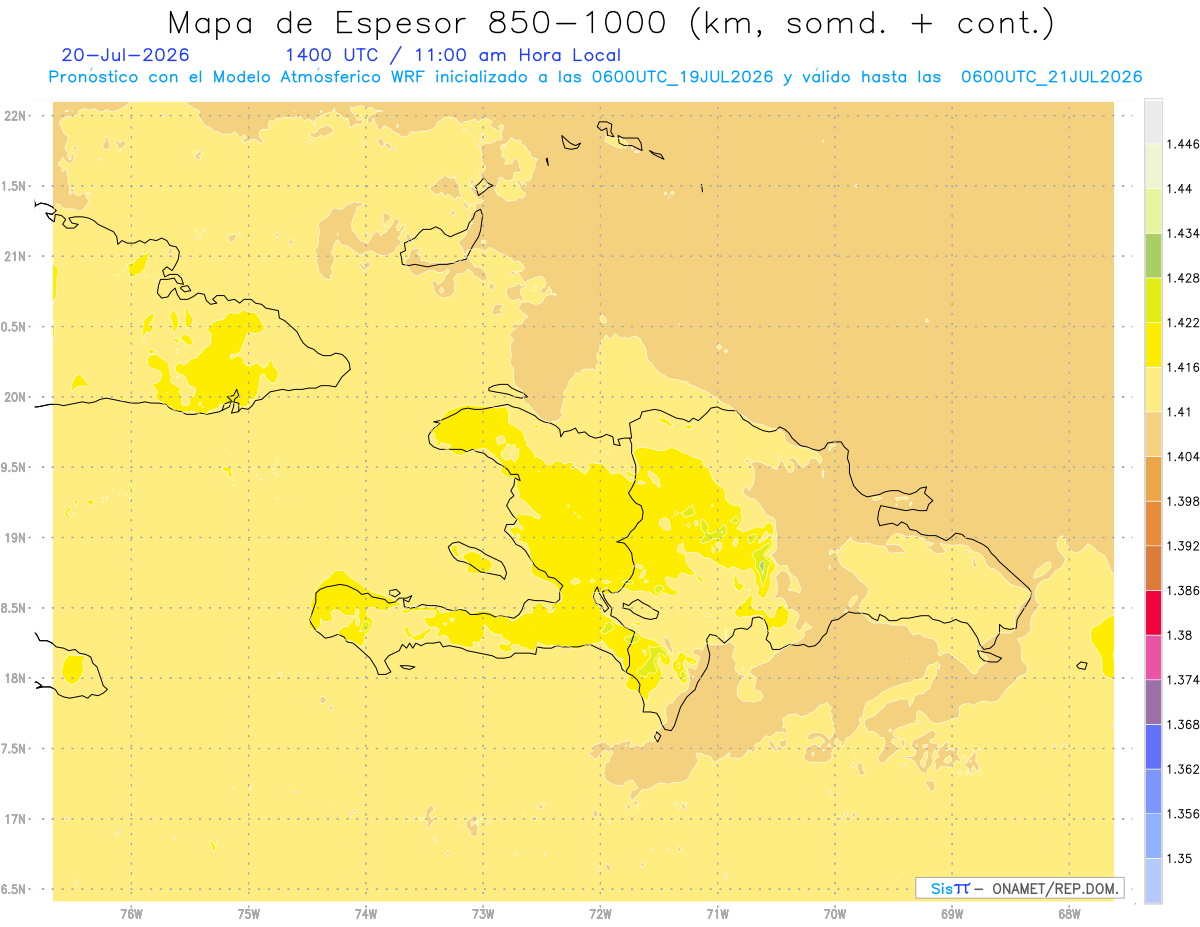Click the legend value "1.422"
The image size is (1200, 927).
pyautogui.click(x=1185, y=322)
